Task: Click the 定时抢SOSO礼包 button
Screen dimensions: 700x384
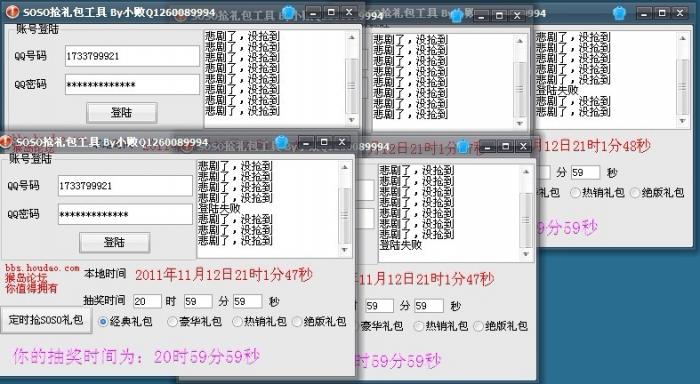Action: [x=46, y=320]
